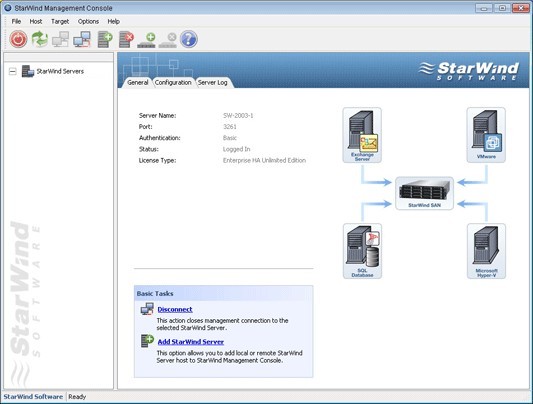Click the Disconnect link in Basic Tasks
The image size is (533, 404).
tap(175, 310)
